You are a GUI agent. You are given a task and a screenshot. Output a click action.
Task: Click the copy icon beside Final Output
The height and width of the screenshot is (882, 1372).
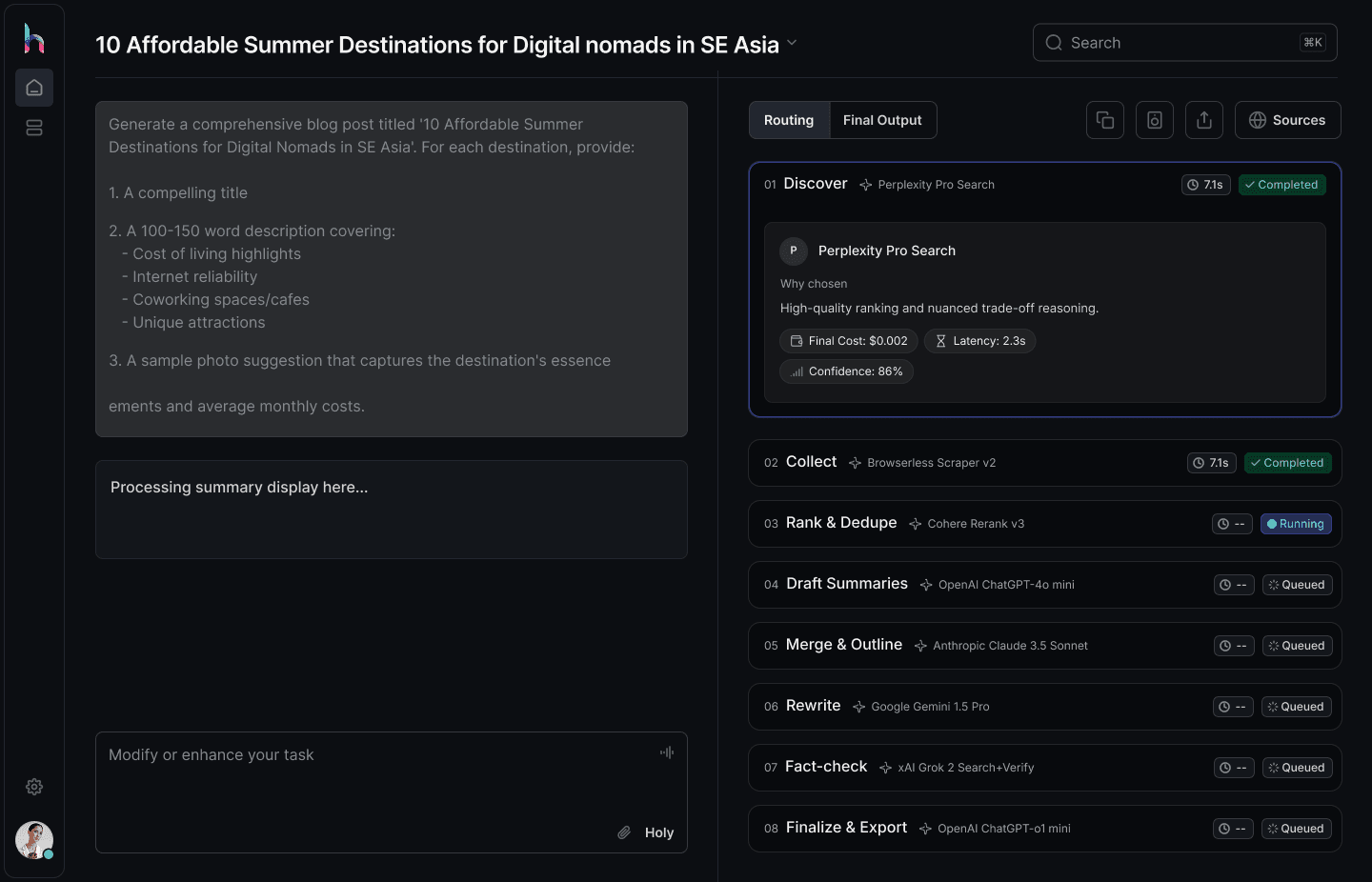[1105, 120]
